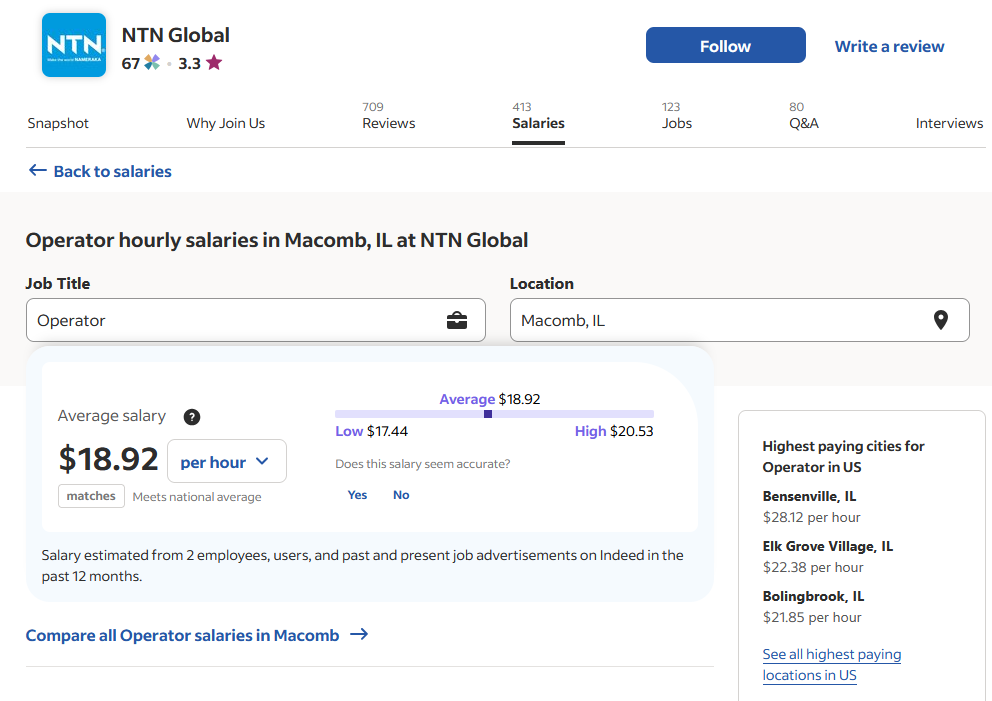This screenshot has width=992, height=701.
Task: Click the briefcase icon in Job Title field
Action: click(x=457, y=321)
